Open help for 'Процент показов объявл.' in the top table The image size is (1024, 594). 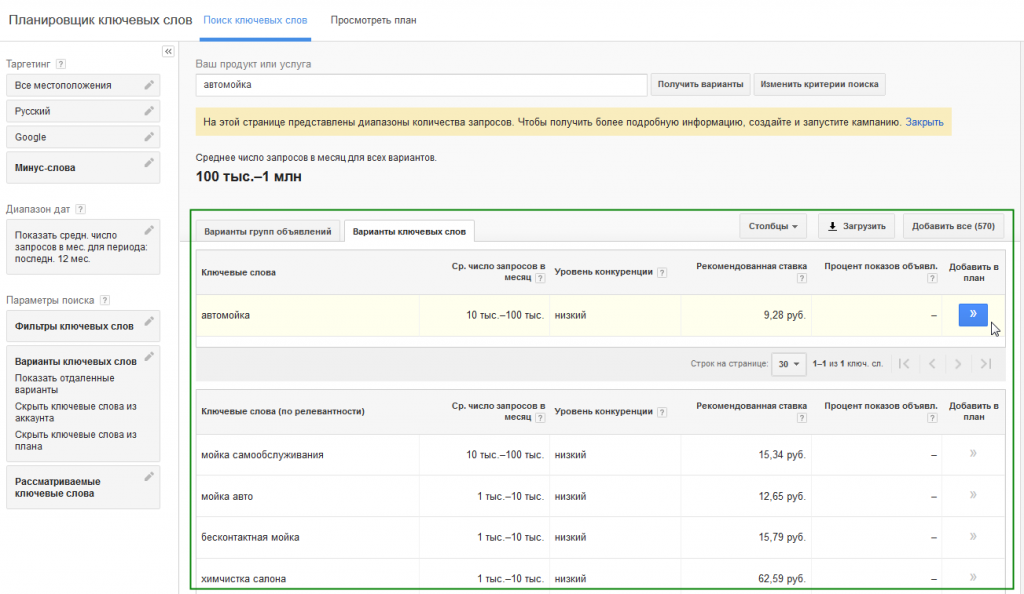click(x=933, y=278)
